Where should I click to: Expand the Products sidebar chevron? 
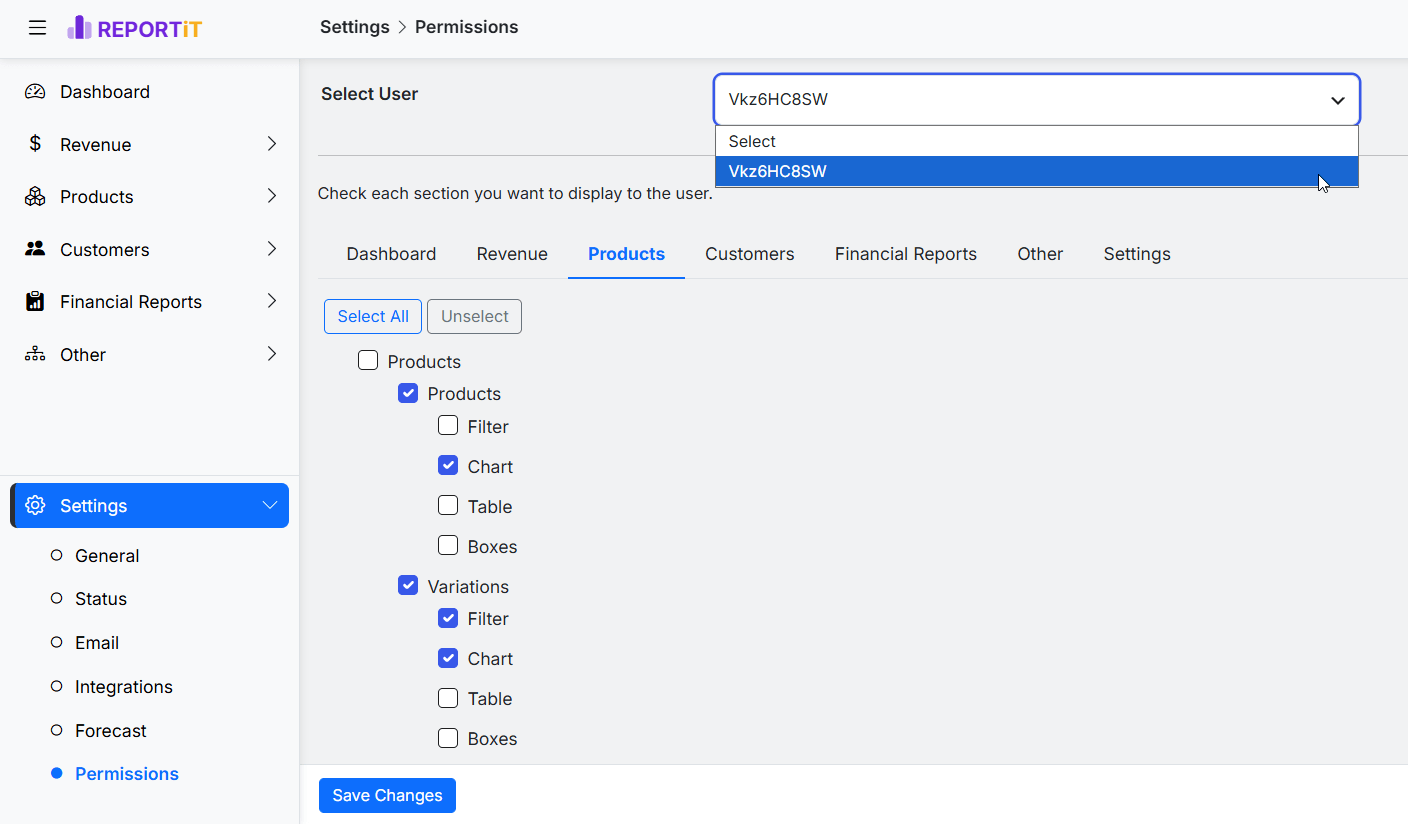pyautogui.click(x=271, y=196)
